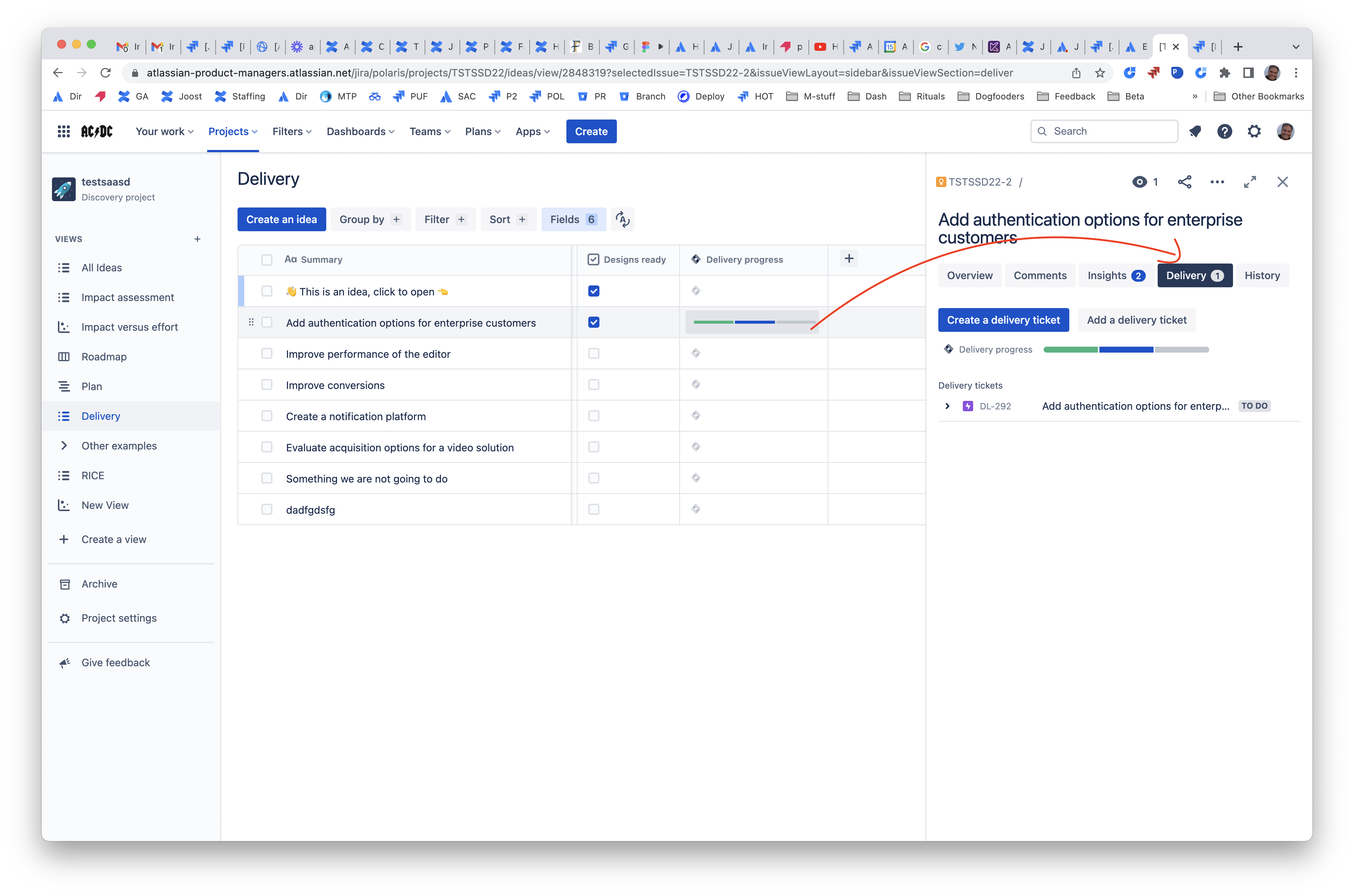The height and width of the screenshot is (896, 1354).
Task: Open the Group by options
Action: (x=370, y=219)
